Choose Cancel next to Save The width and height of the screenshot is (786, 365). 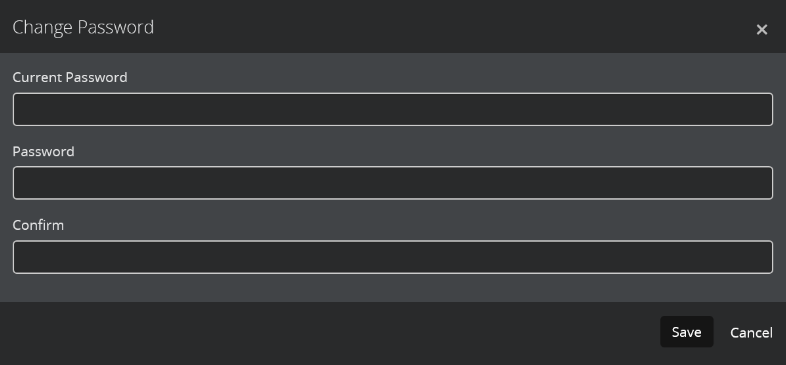coord(751,332)
